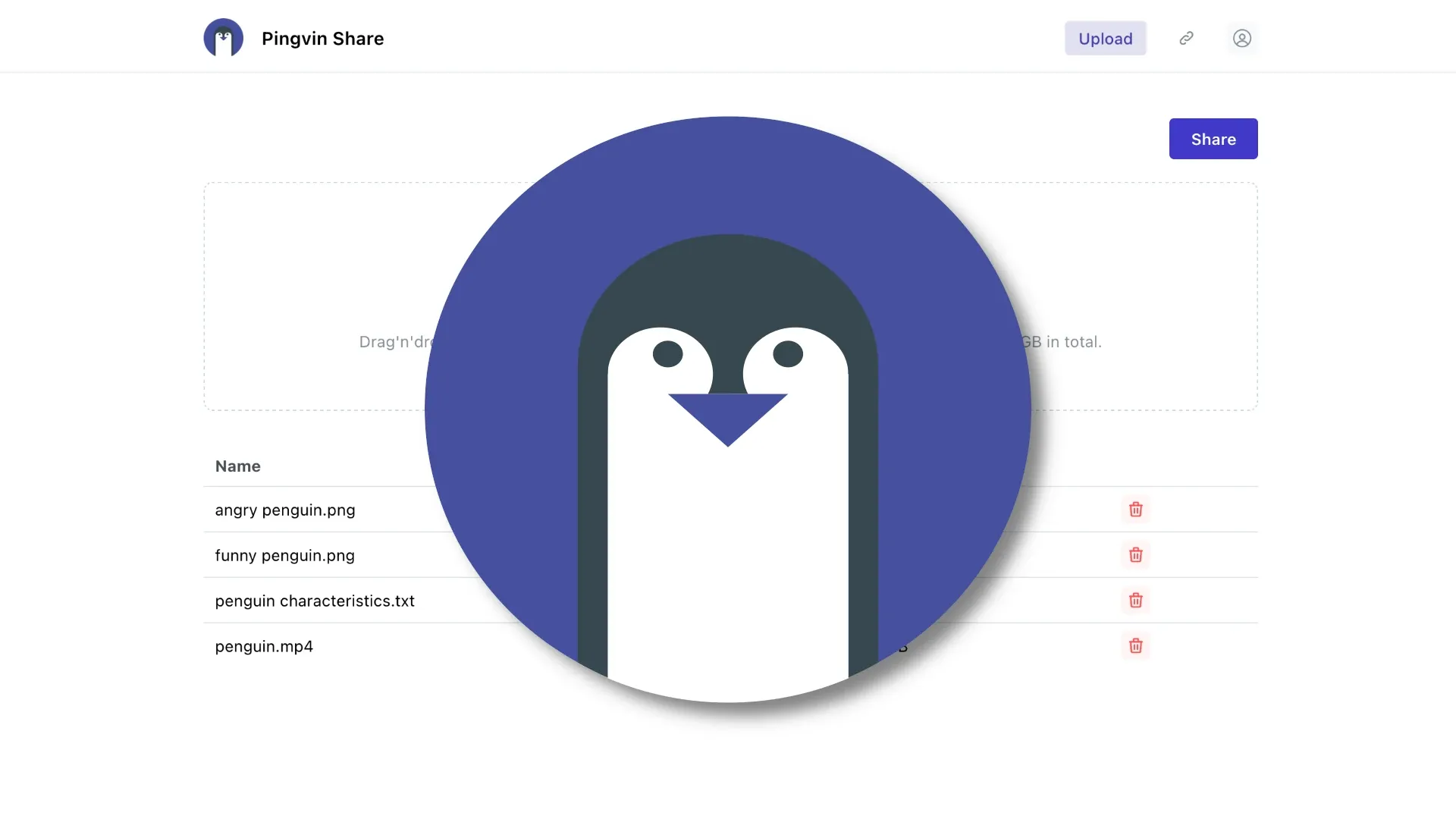Remove penguin.mp4 via trash icon
1456x819 pixels.
(1135, 646)
